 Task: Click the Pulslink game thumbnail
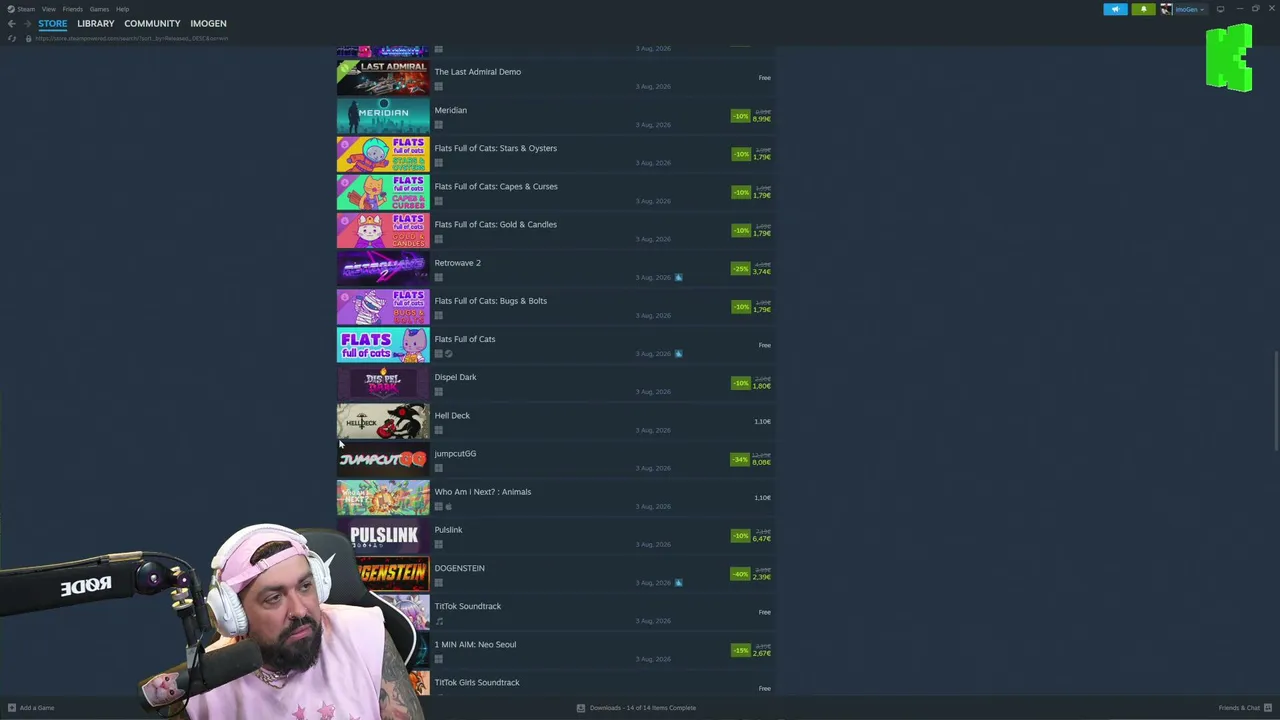click(x=383, y=536)
